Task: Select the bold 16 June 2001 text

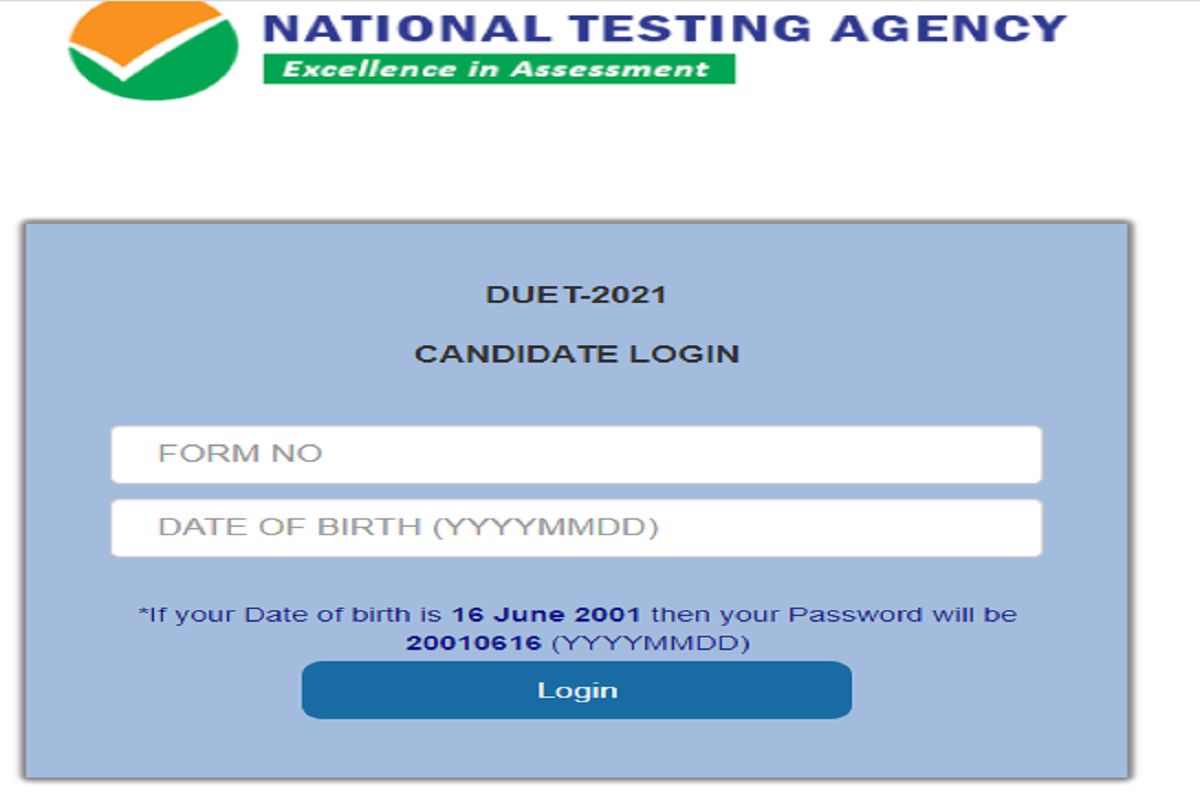Action: (x=550, y=614)
